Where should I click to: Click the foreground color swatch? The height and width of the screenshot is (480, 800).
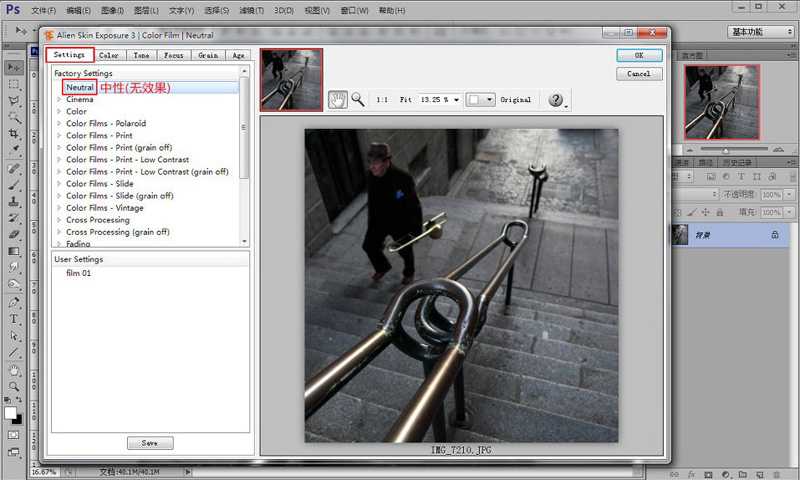(10, 413)
